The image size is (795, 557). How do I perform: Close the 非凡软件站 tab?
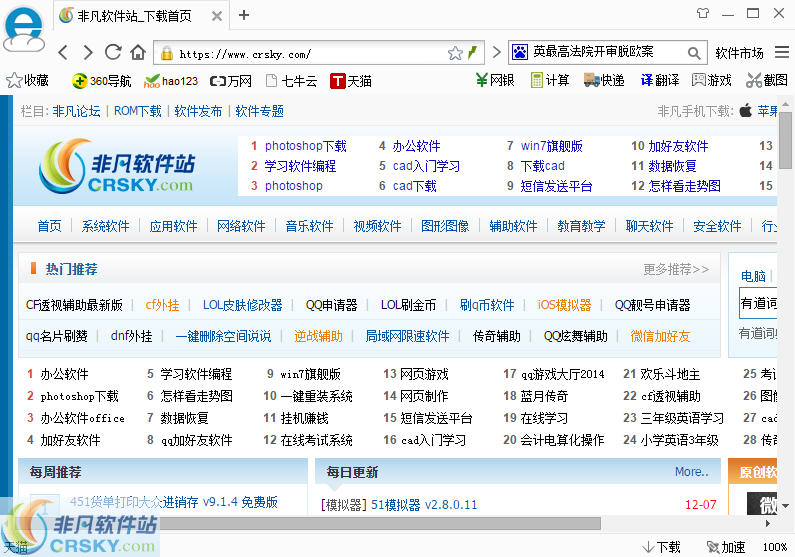(x=216, y=16)
